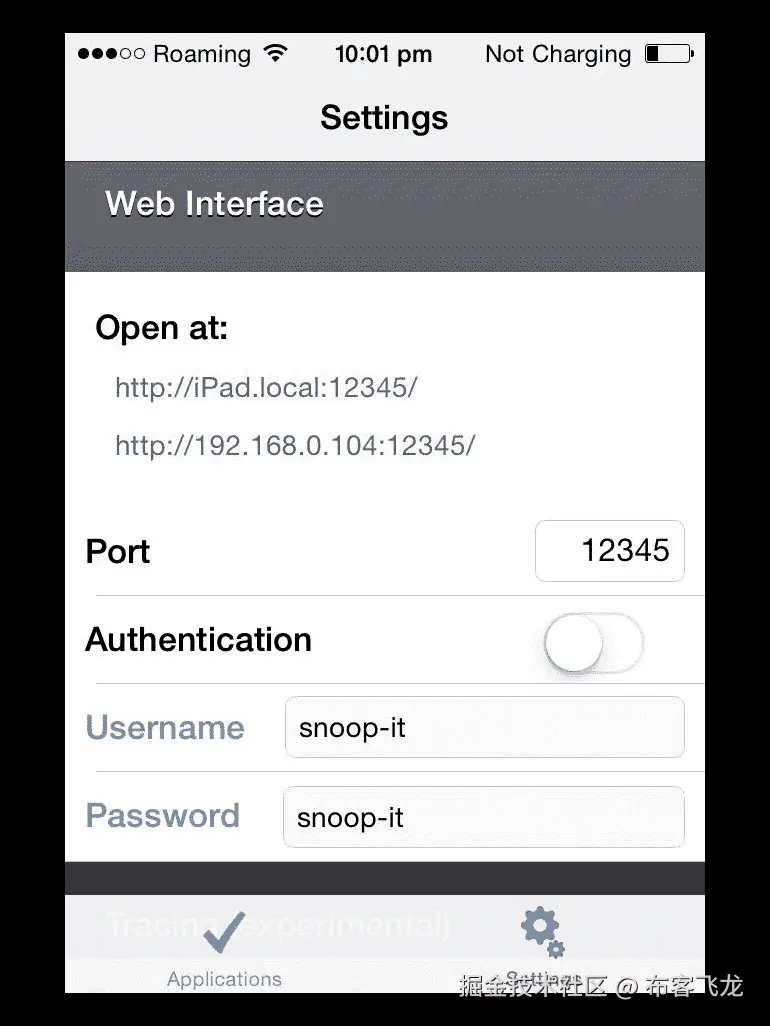Tap the 10:01 pm clock
770x1026 pixels.
[383, 54]
